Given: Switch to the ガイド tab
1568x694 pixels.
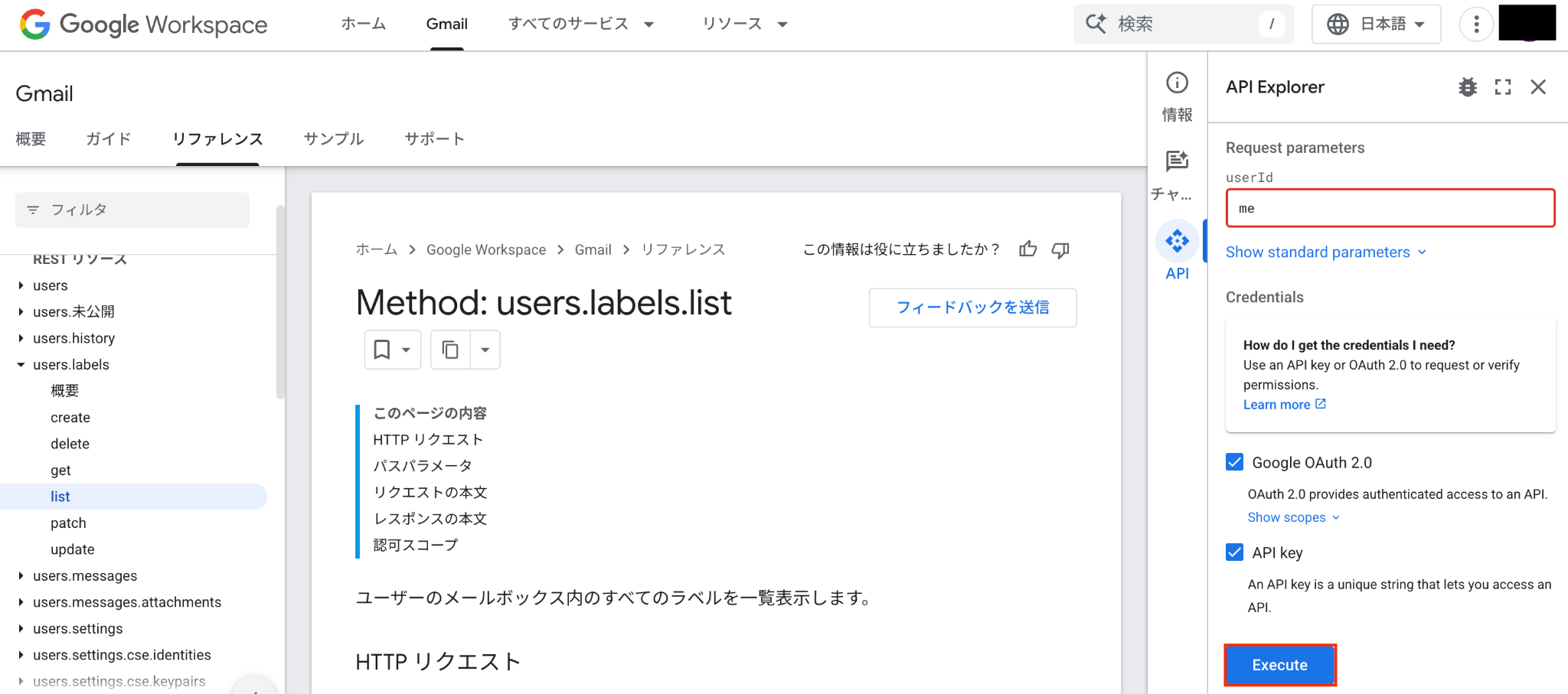Looking at the screenshot, I should (109, 138).
